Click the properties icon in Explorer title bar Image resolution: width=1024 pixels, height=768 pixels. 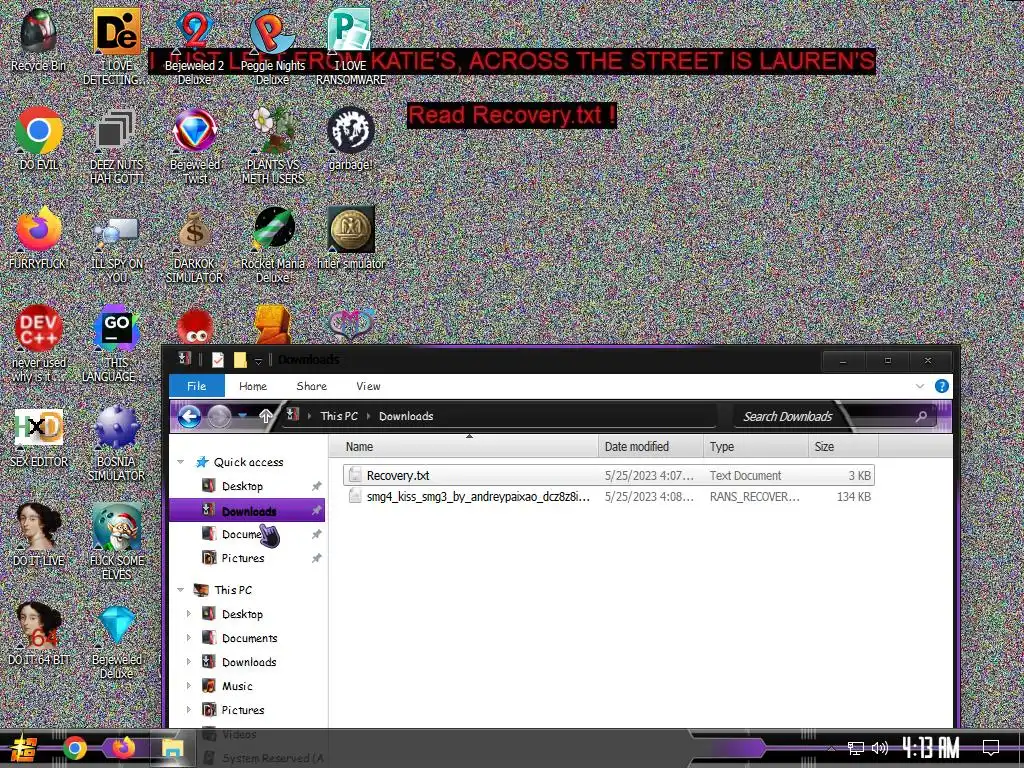click(218, 360)
